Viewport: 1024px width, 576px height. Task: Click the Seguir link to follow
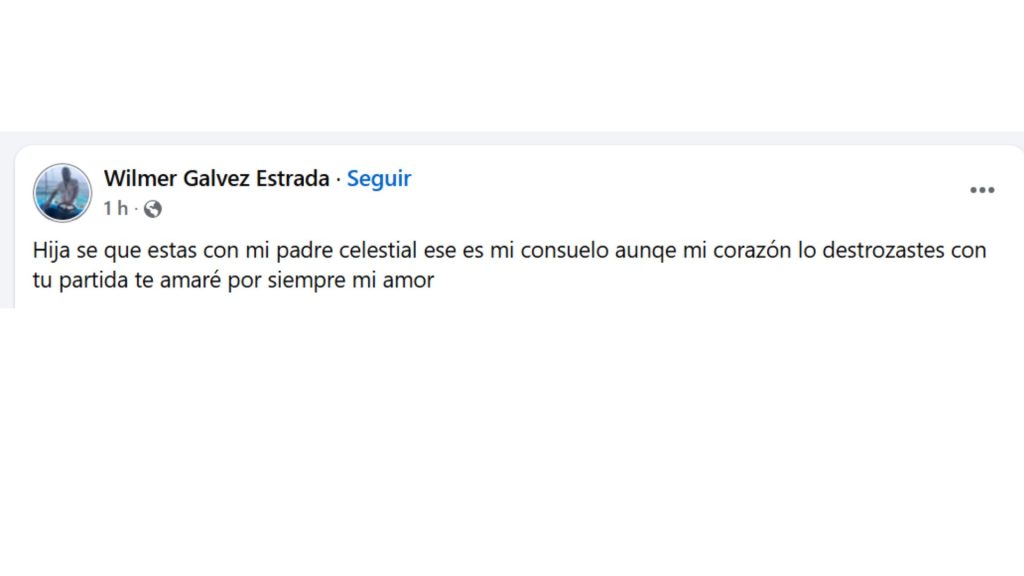[x=379, y=178]
